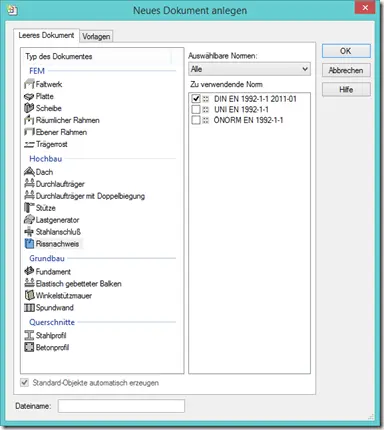
Task: Select the Lastgenerator icon
Action: [29, 219]
